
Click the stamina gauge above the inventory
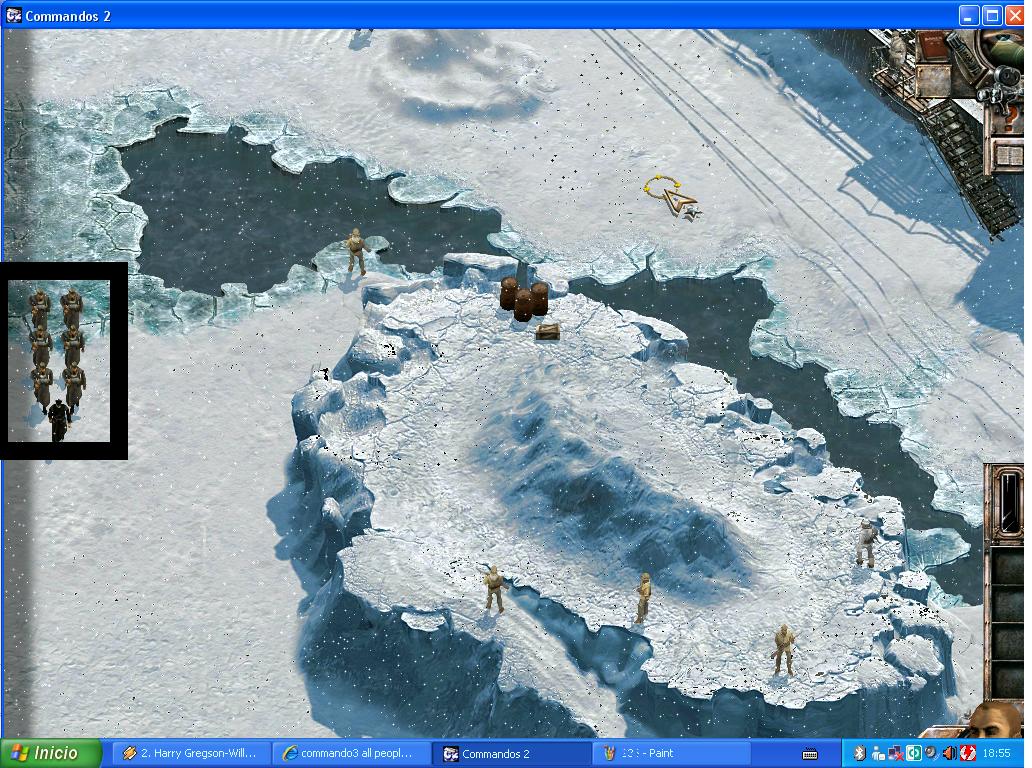click(x=1008, y=504)
